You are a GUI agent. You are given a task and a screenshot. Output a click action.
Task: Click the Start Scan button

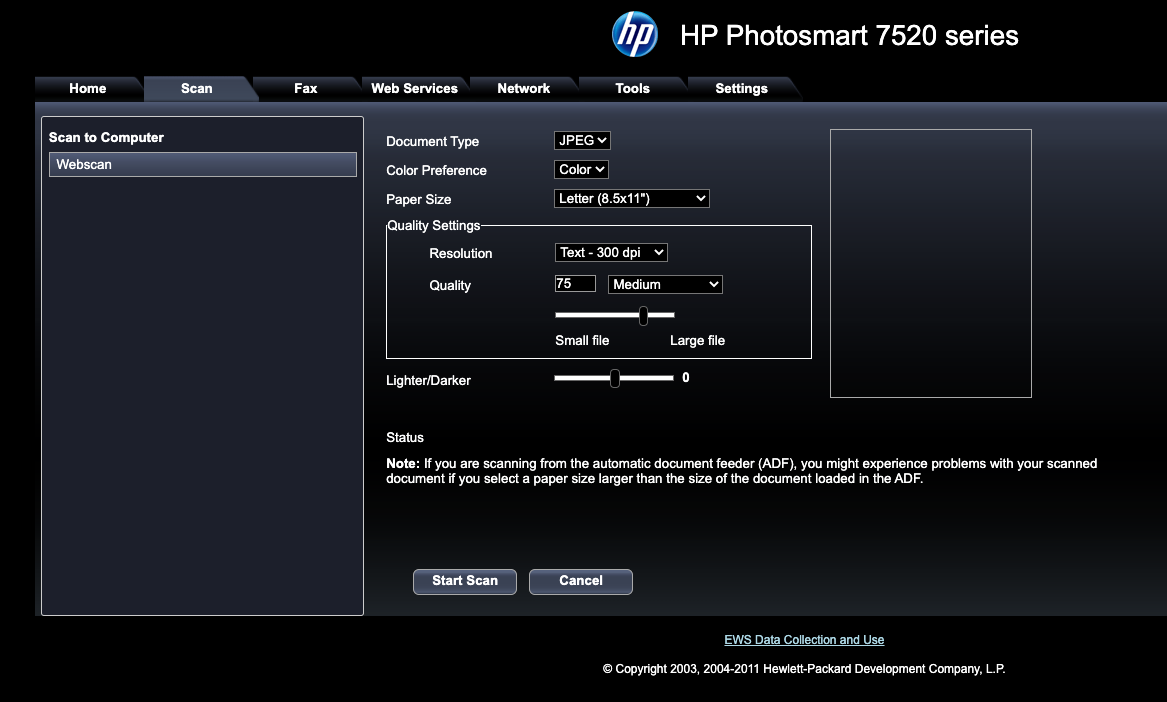(465, 581)
